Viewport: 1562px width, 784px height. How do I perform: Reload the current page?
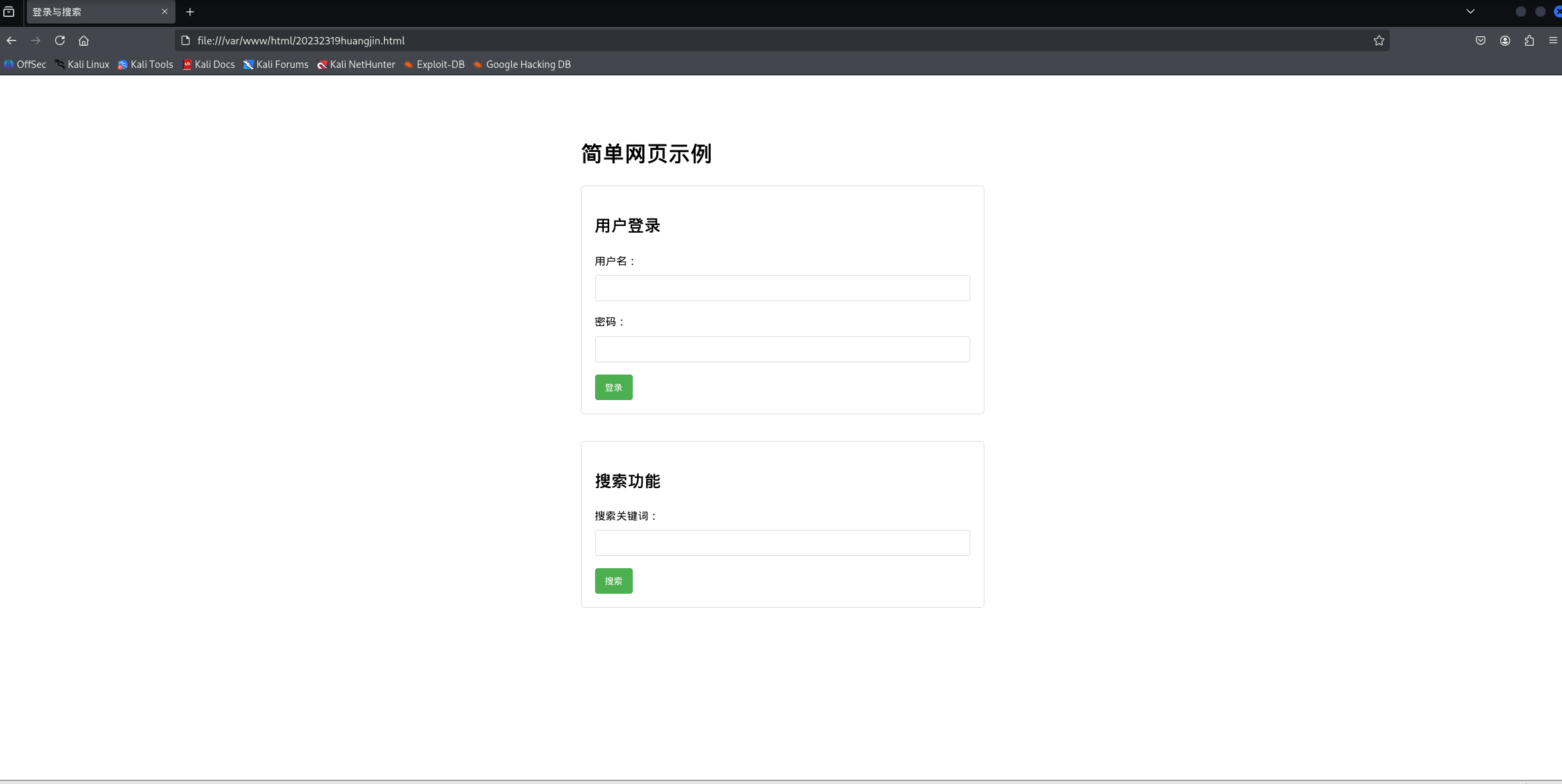click(60, 40)
